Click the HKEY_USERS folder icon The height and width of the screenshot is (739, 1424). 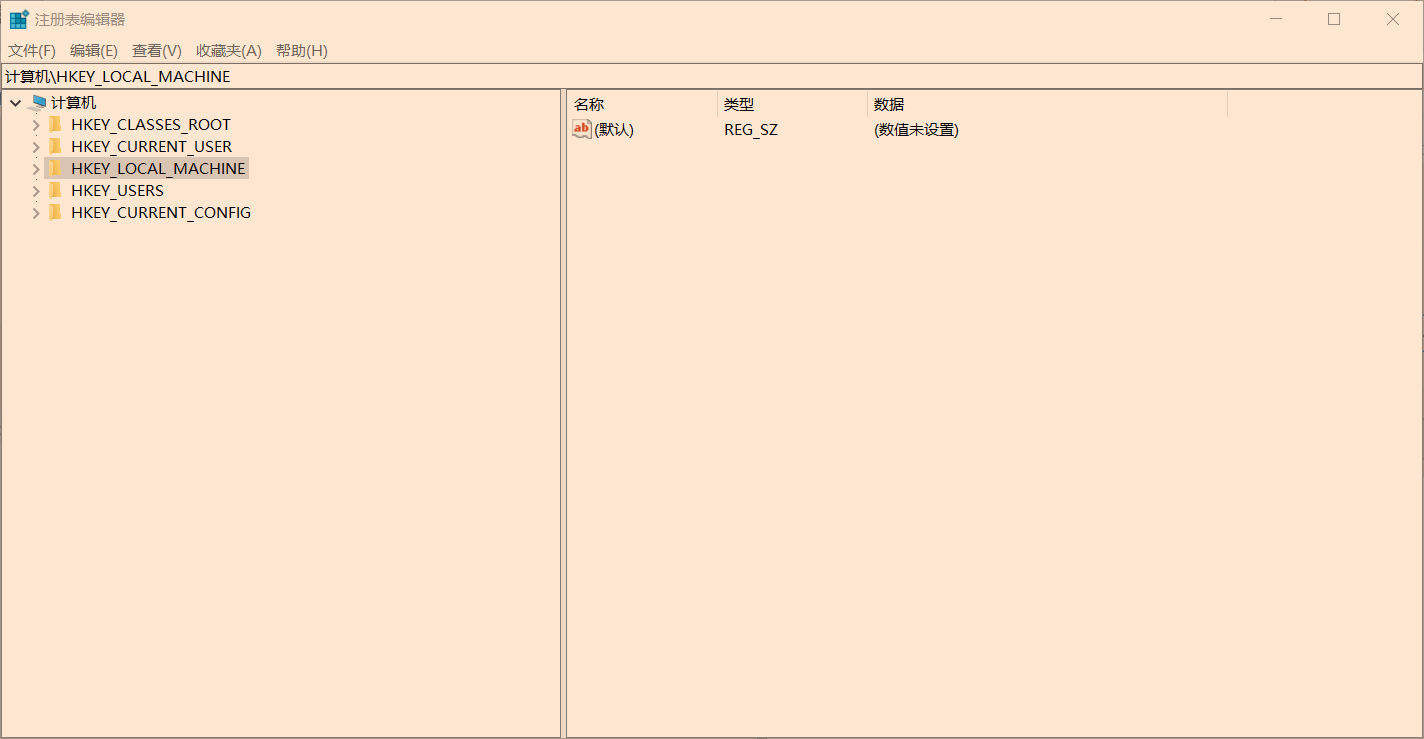56,191
